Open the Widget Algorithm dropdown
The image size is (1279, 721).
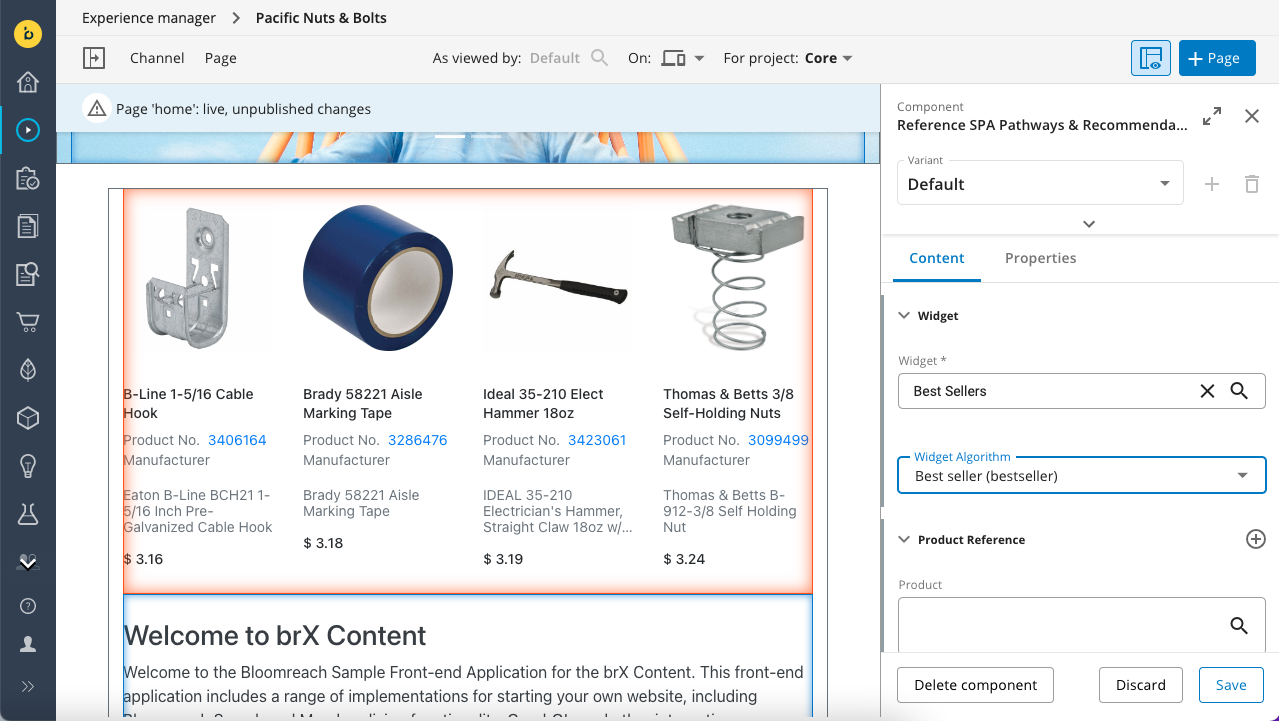pyautogui.click(x=1082, y=476)
